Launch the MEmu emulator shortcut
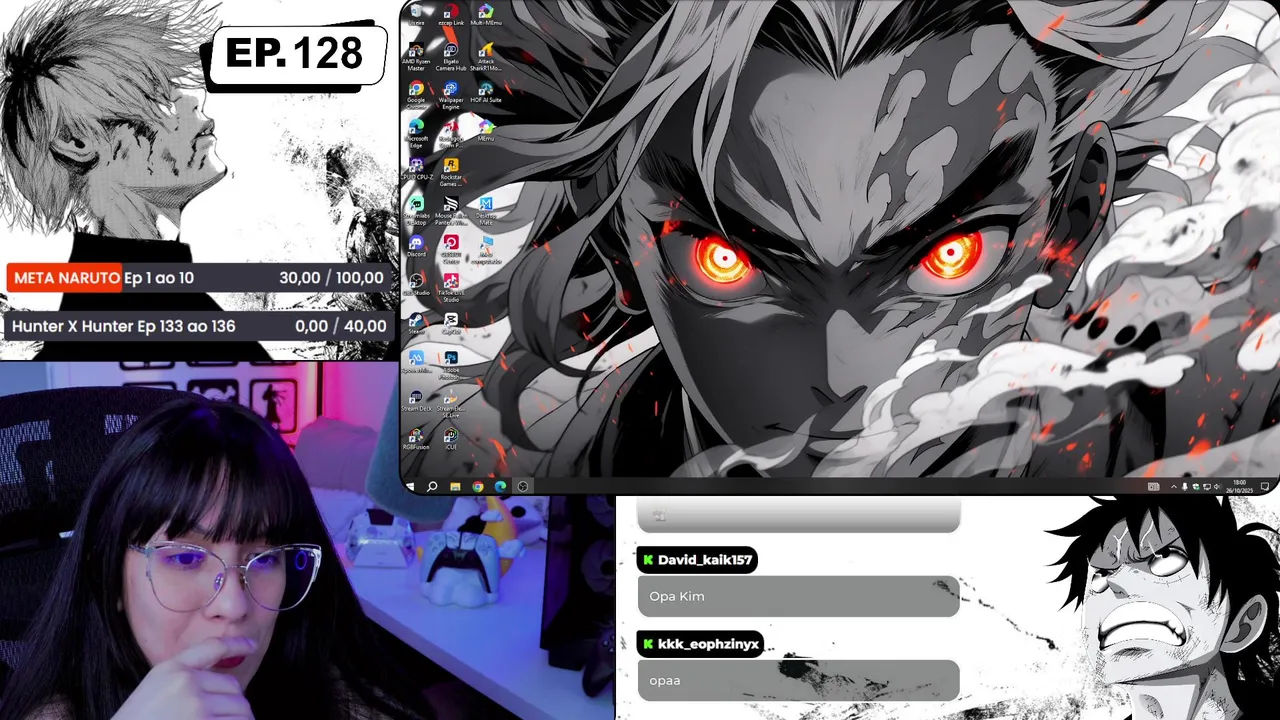 [485, 131]
